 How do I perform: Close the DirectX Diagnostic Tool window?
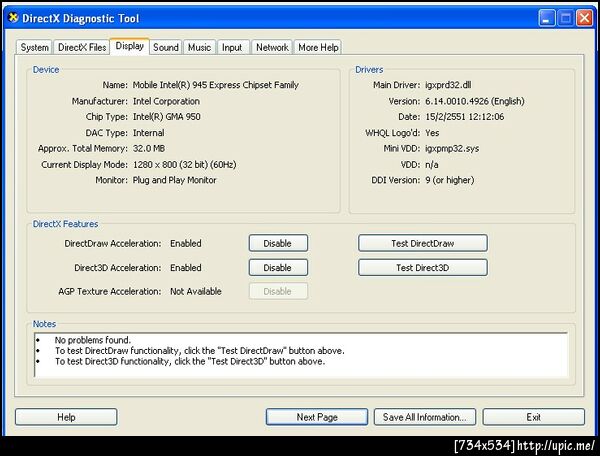point(585,18)
